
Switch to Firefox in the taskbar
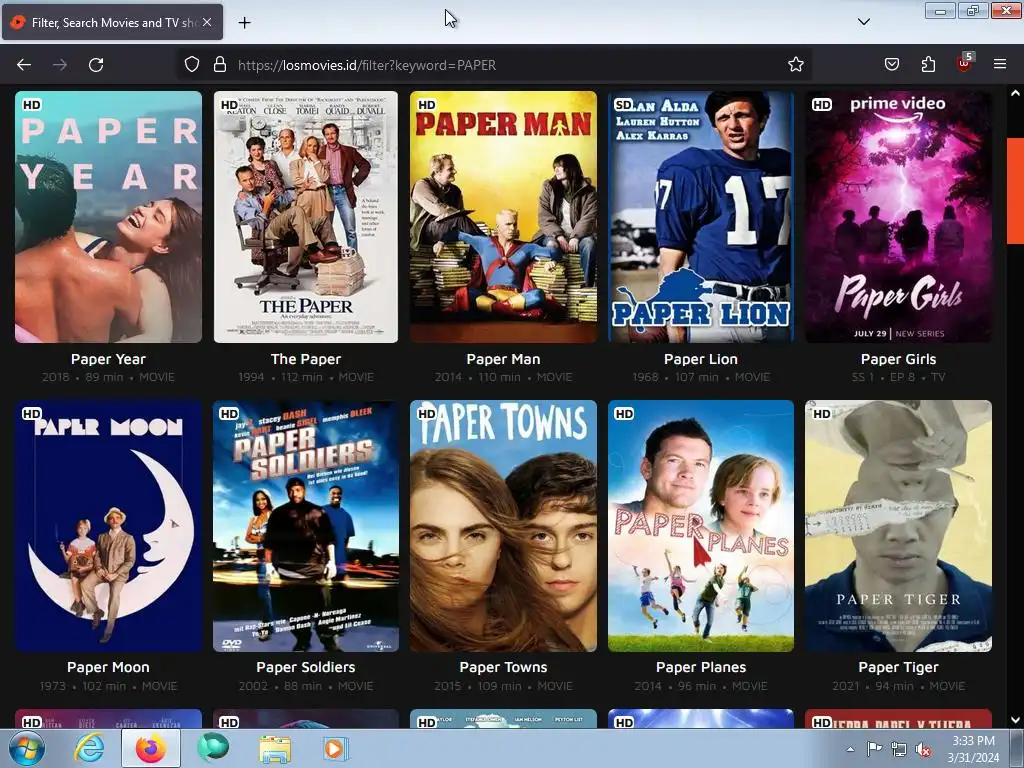(151, 748)
